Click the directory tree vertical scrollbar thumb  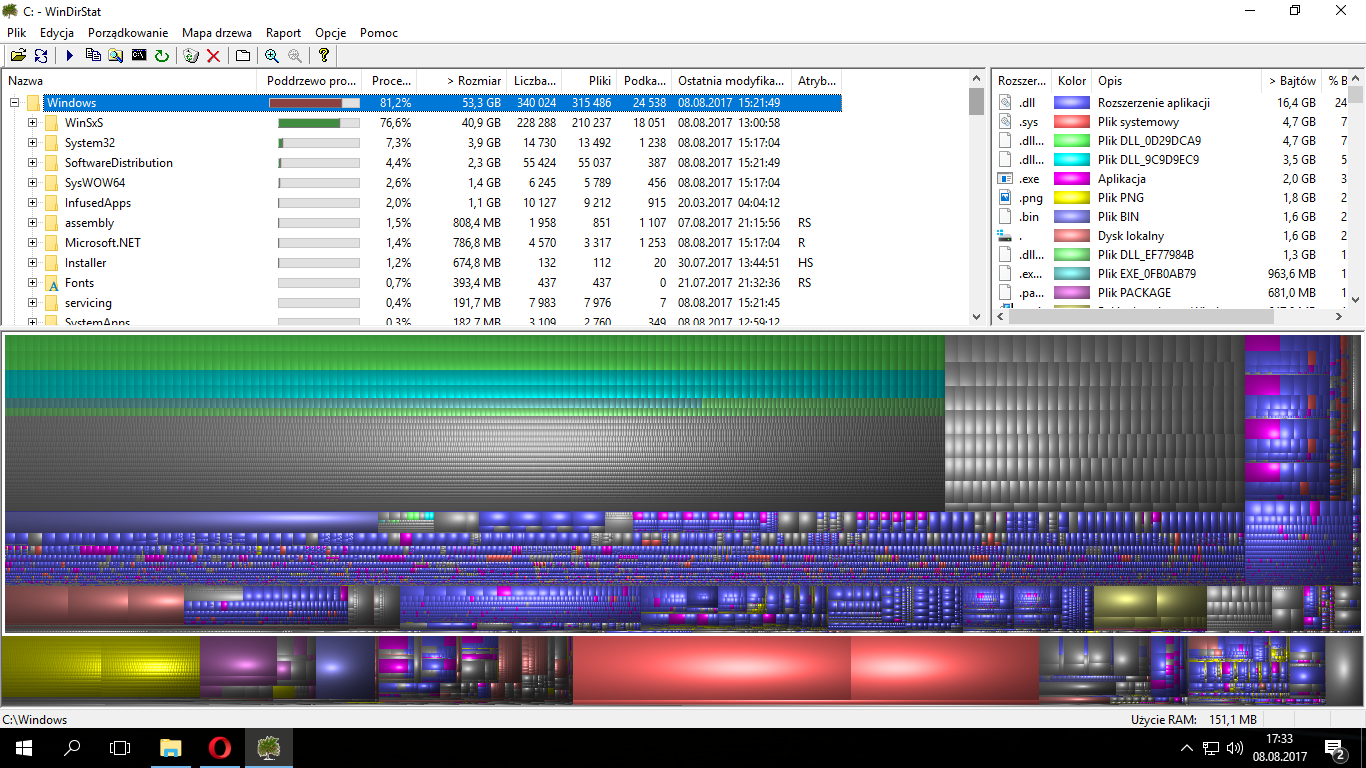pyautogui.click(x=977, y=102)
